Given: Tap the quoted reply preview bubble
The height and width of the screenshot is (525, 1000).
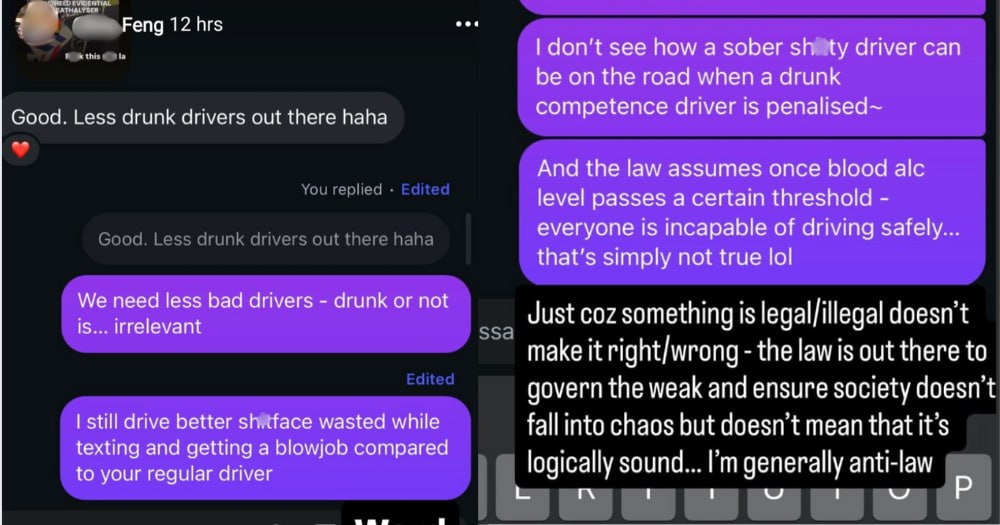Looking at the screenshot, I should [266, 239].
